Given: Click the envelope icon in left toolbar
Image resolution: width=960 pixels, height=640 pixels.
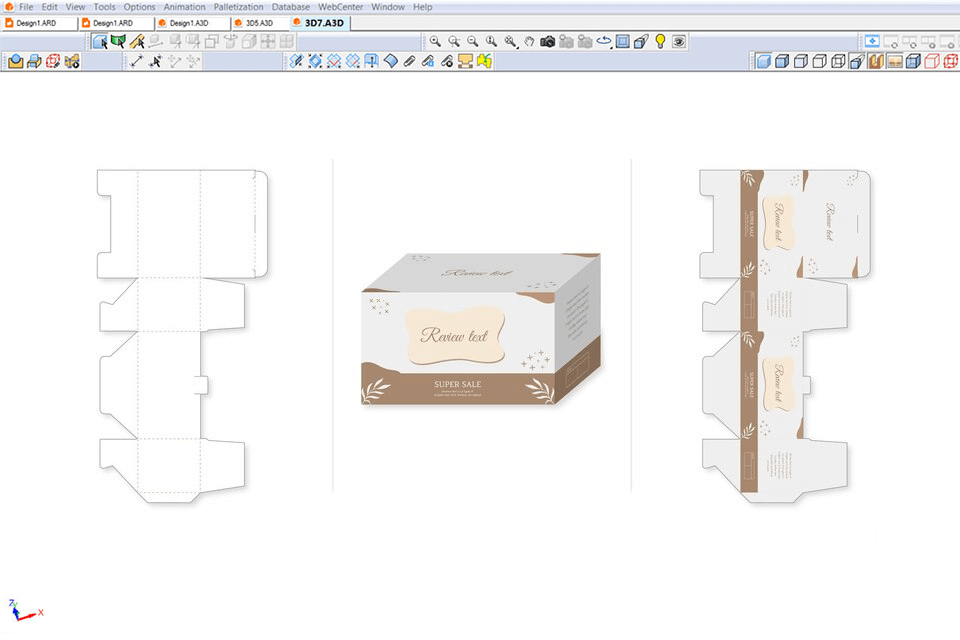Looking at the screenshot, I should [15, 61].
